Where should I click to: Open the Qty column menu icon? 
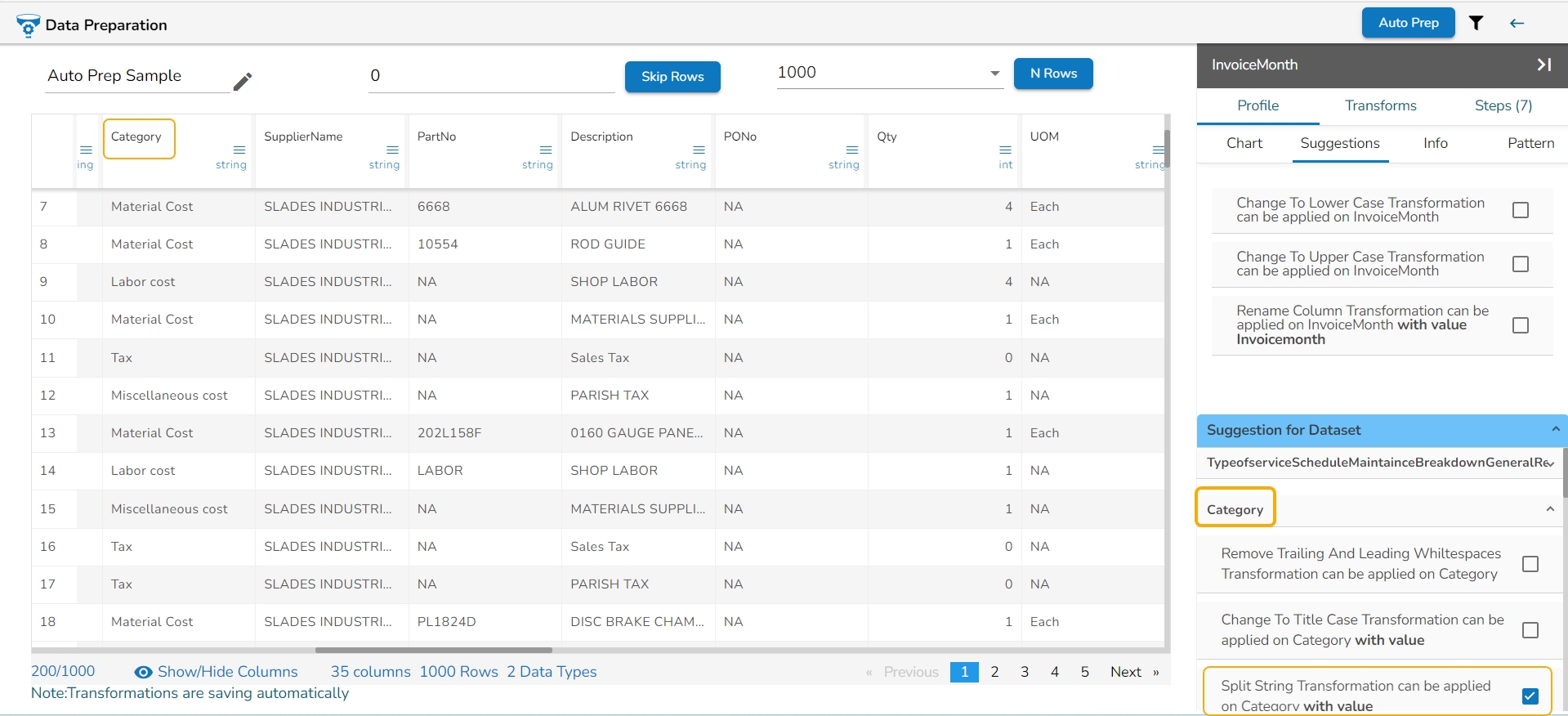(1005, 150)
